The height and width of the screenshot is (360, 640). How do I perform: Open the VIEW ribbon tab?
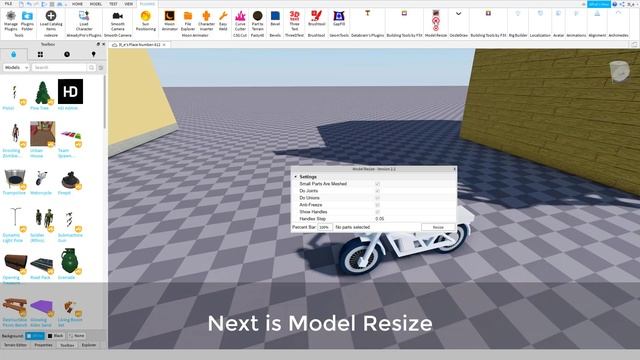129,4
